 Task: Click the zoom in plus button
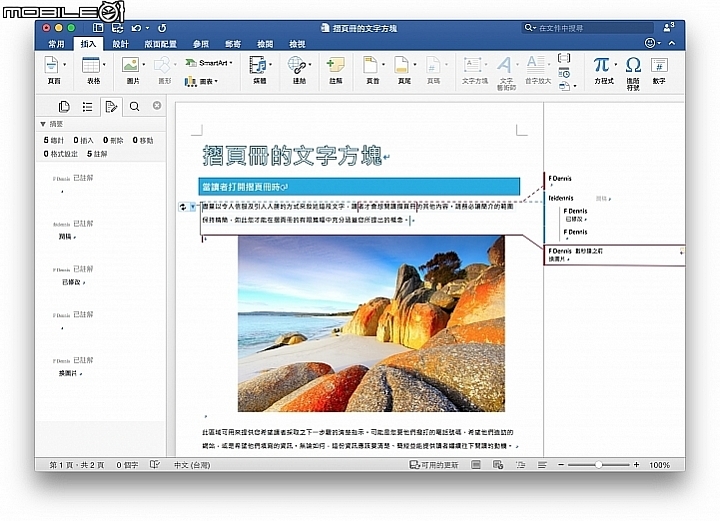tap(636, 465)
